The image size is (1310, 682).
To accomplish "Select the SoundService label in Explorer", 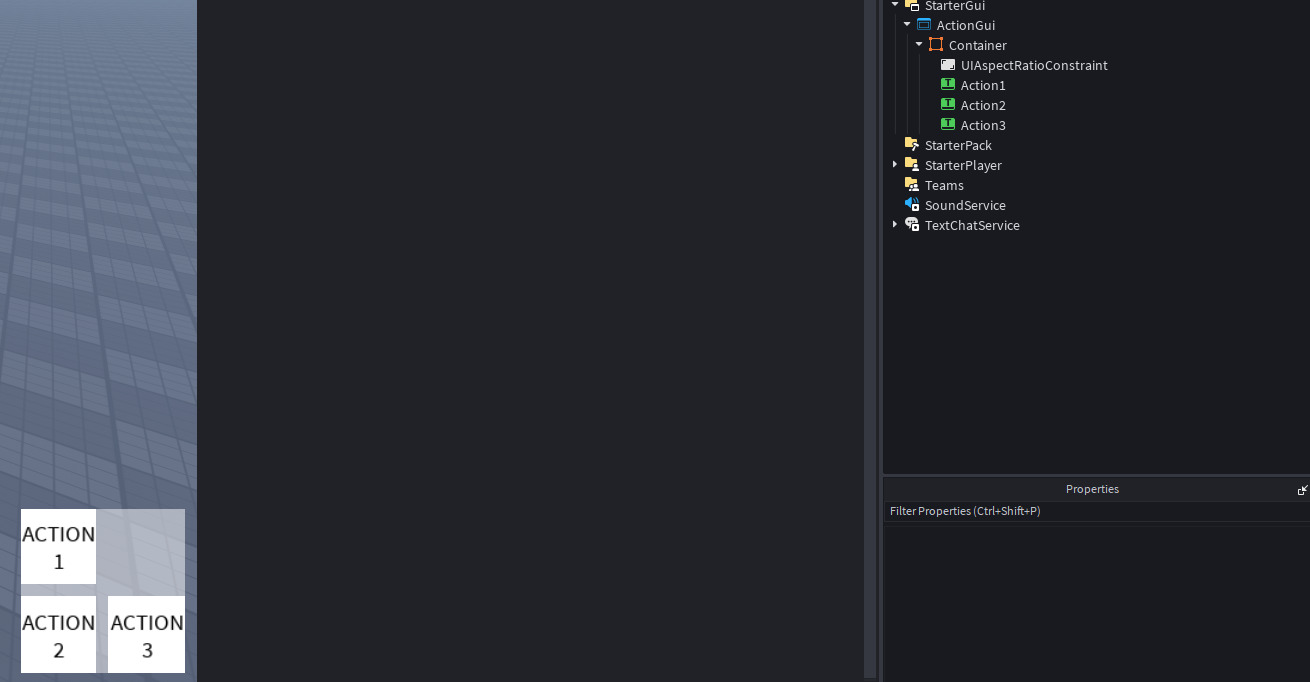I will pyautogui.click(x=965, y=205).
